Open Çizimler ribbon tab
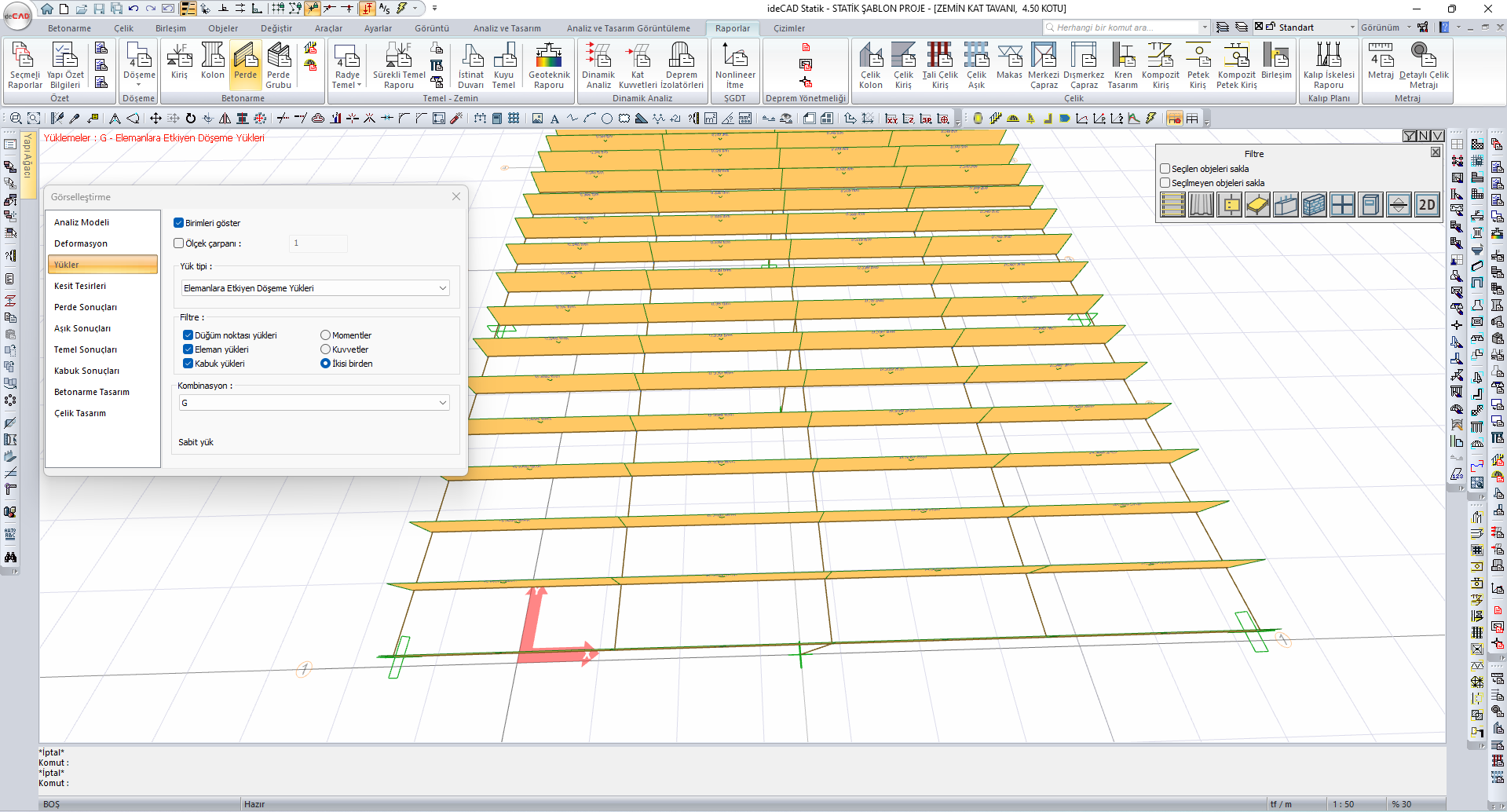Image resolution: width=1507 pixels, height=812 pixels. point(789,28)
